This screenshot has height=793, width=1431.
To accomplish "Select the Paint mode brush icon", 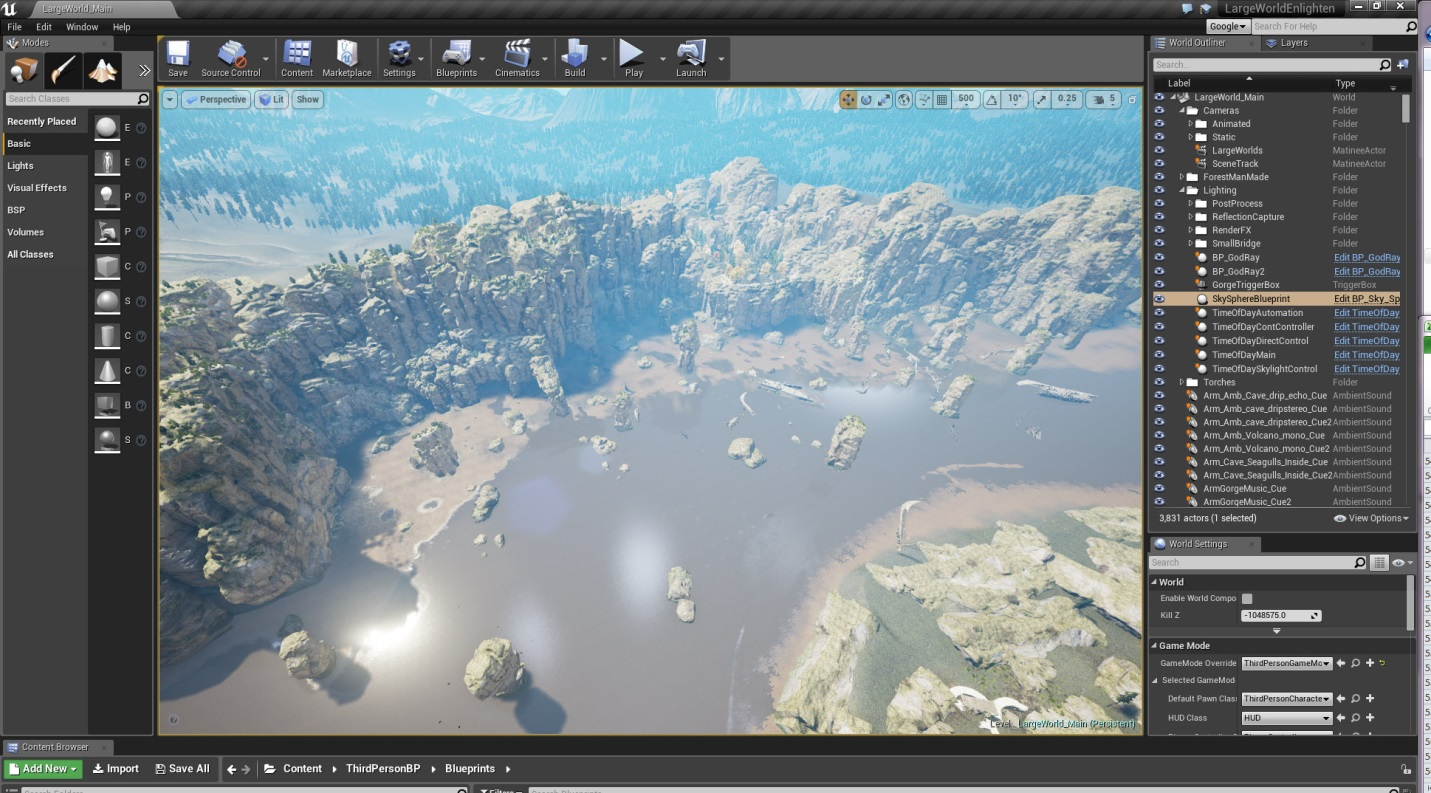I will (63, 70).
